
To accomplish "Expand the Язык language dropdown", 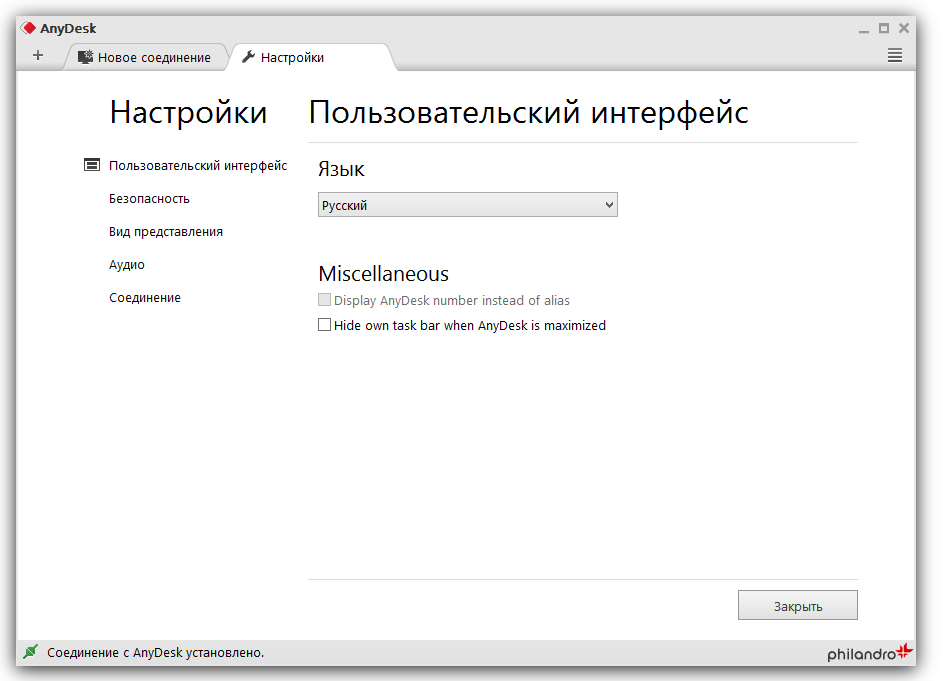I will click(x=467, y=205).
